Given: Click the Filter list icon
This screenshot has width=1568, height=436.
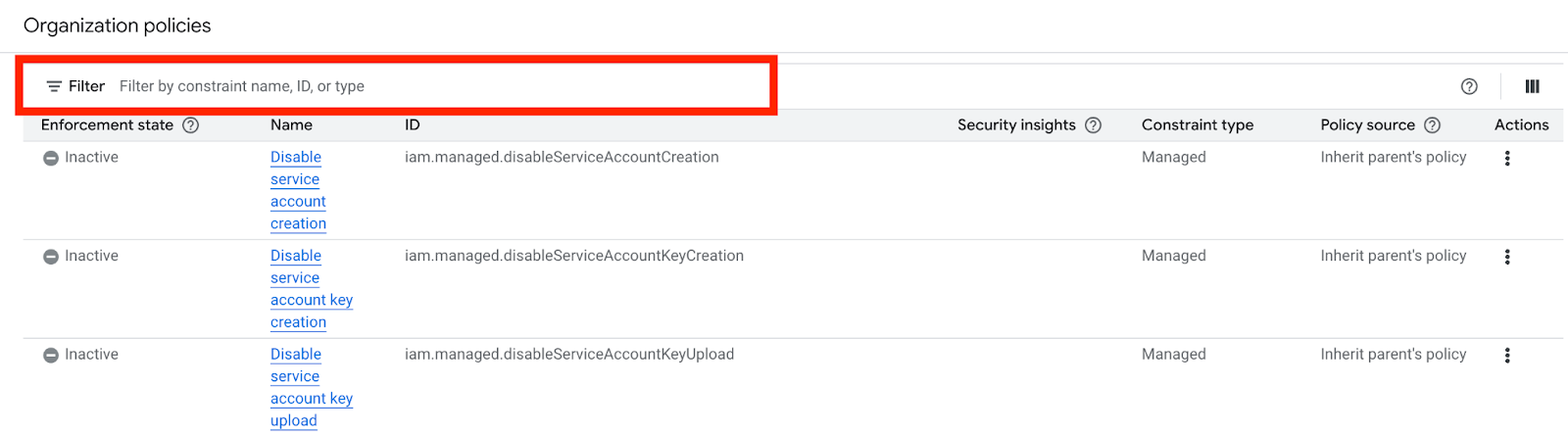Looking at the screenshot, I should [54, 86].
